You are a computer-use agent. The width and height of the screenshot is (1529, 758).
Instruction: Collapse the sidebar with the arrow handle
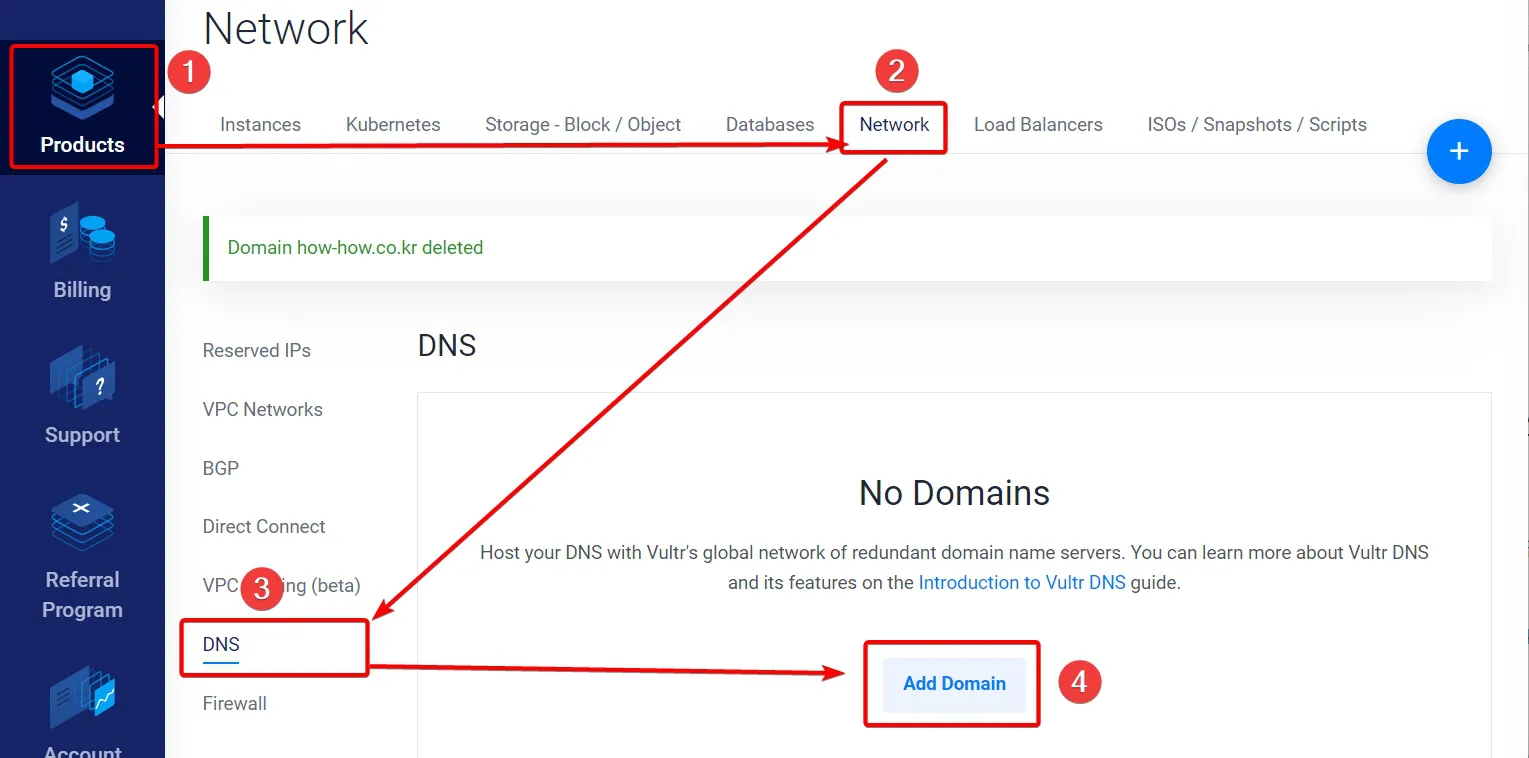pyautogui.click(x=158, y=106)
